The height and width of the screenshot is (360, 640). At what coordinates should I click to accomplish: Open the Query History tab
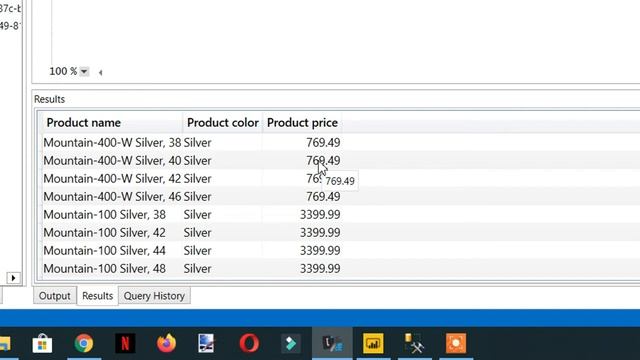pos(154,296)
